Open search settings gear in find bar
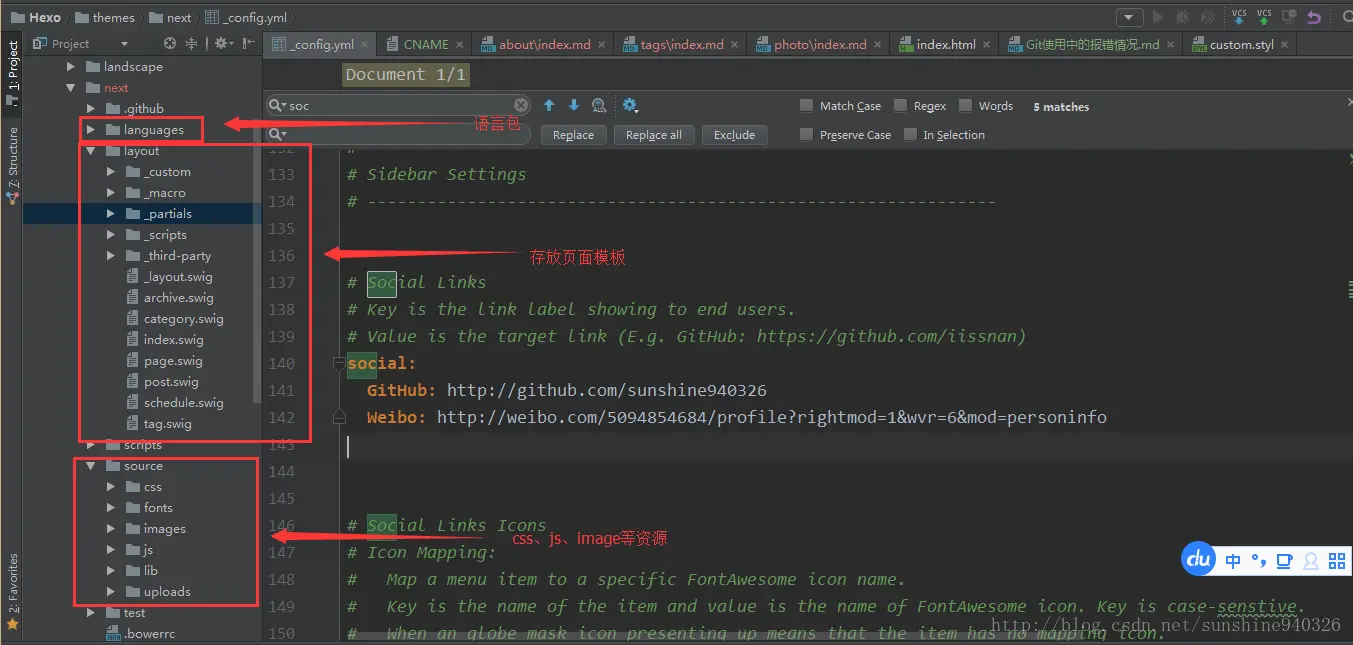Screen dimensions: 1353x645 click(630, 105)
